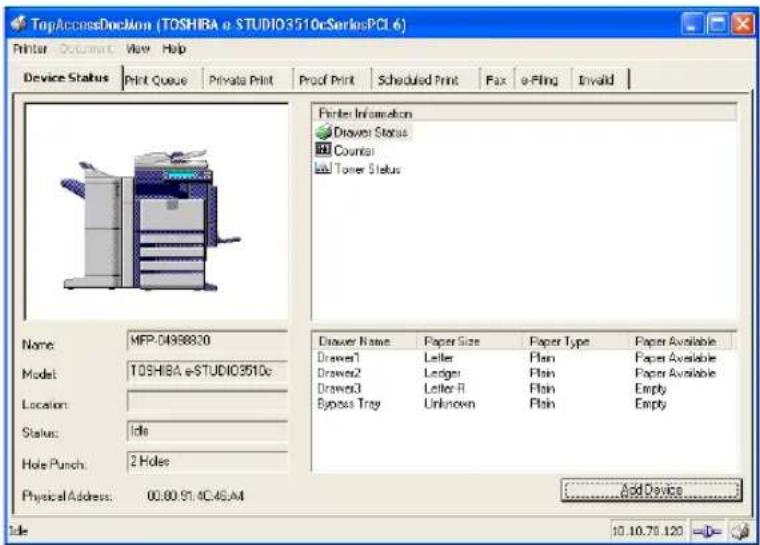Click Drawer3's Empty availability cell
This screenshot has height=545, width=760.
coord(650,389)
